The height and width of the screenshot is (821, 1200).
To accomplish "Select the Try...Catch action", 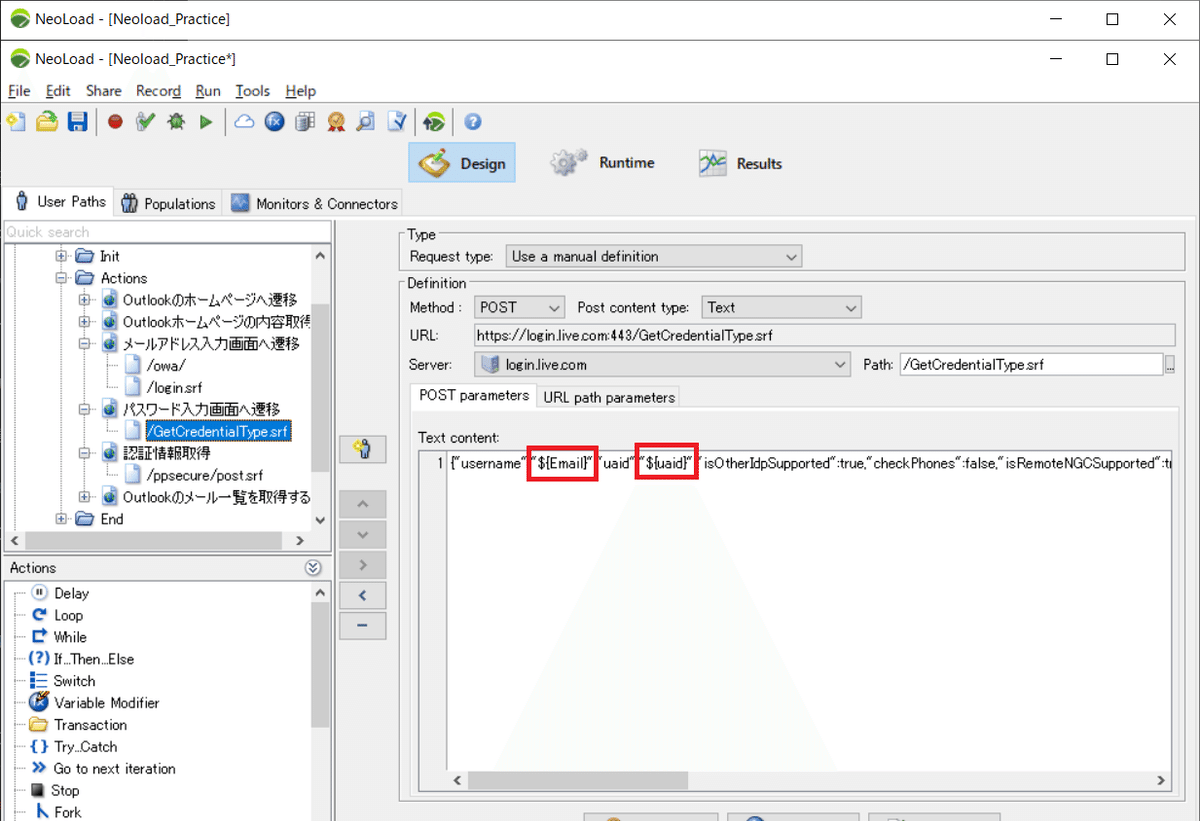I will click(85, 747).
